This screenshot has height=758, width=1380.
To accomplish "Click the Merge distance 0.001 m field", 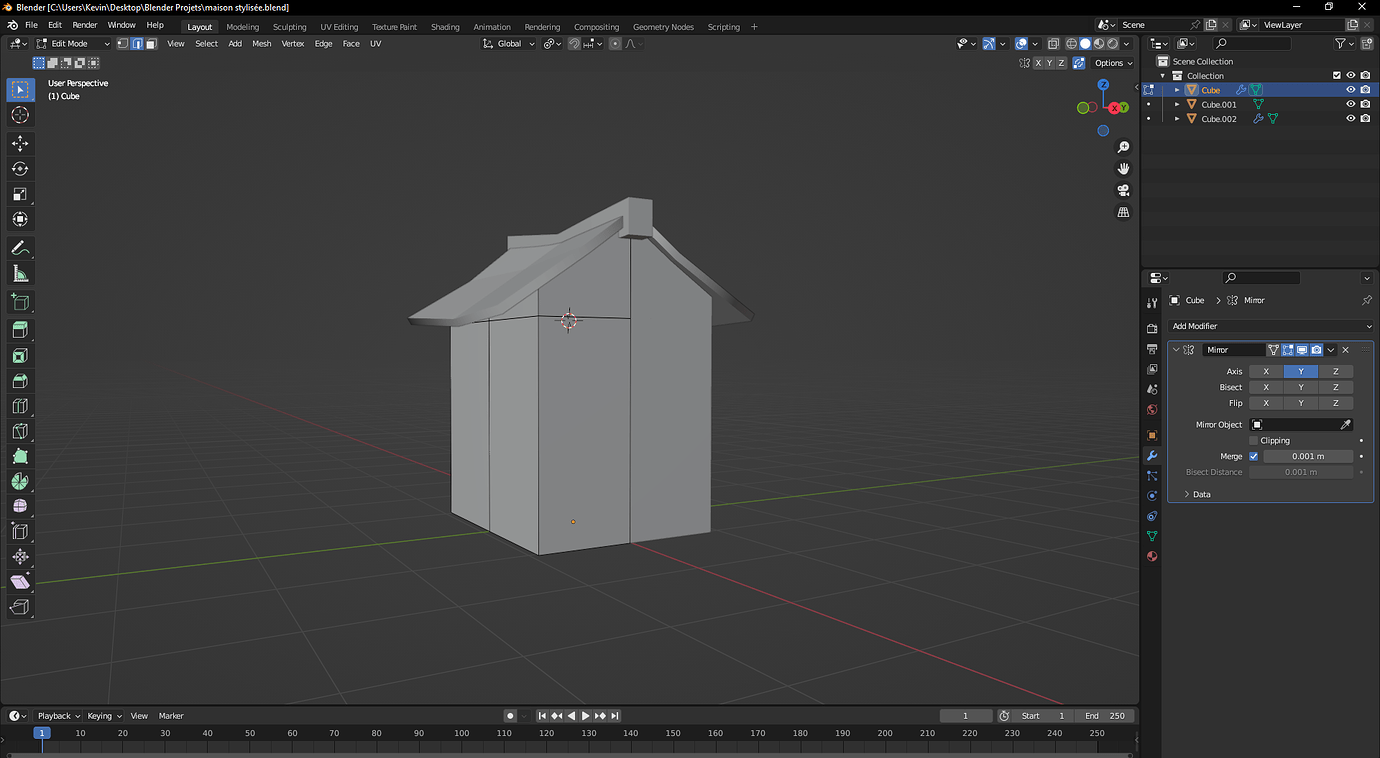I will pyautogui.click(x=1308, y=456).
